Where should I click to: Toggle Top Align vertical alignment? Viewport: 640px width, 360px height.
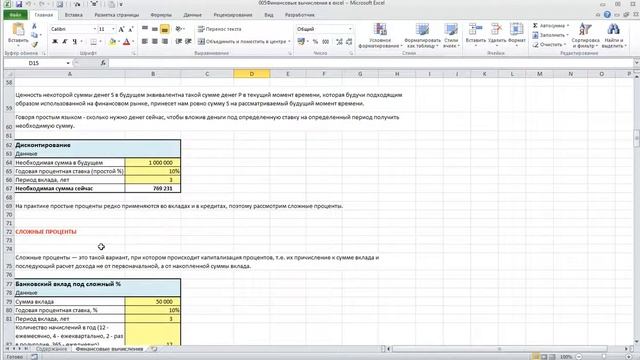[145, 29]
